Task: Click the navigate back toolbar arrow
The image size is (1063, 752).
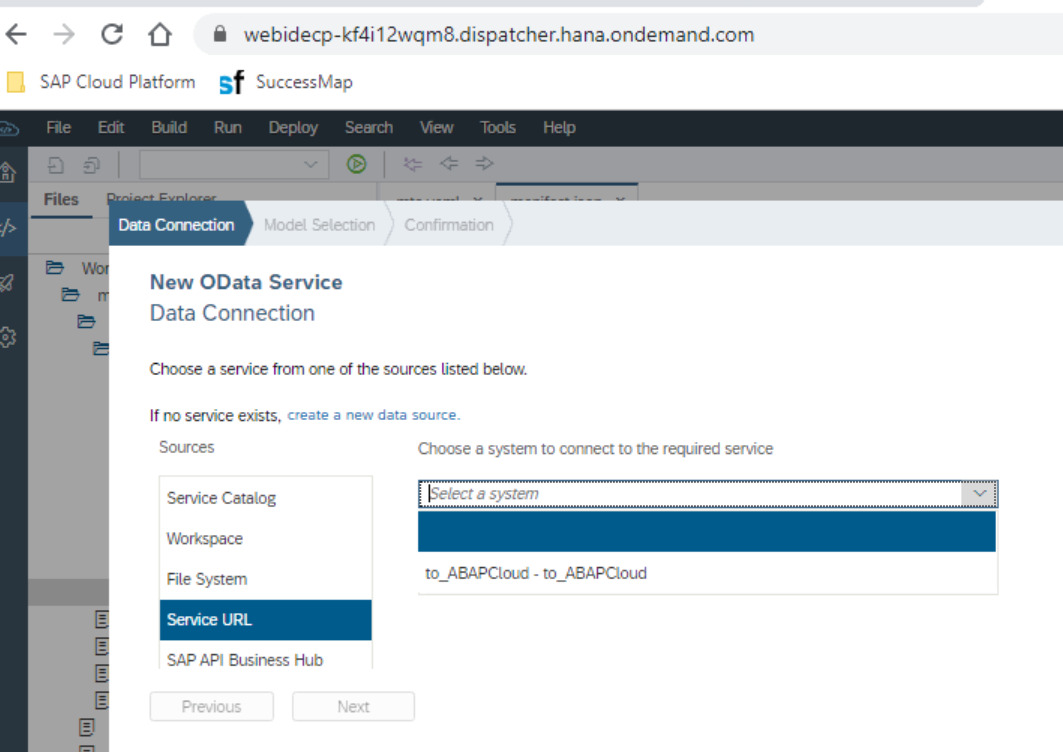Action: click(x=449, y=163)
